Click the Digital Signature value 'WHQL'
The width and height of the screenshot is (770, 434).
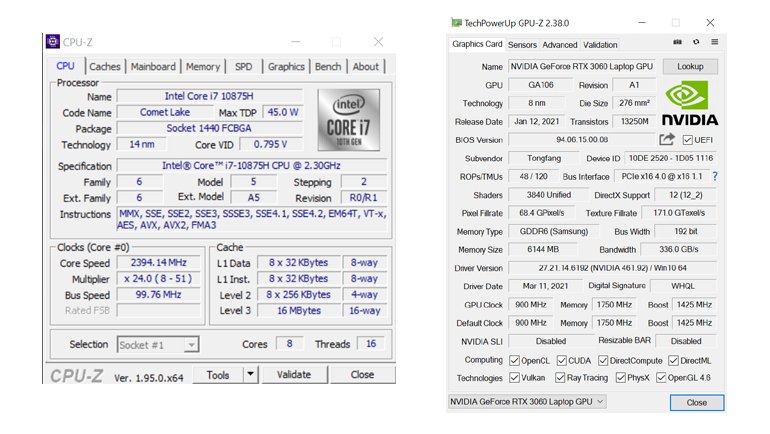683,286
